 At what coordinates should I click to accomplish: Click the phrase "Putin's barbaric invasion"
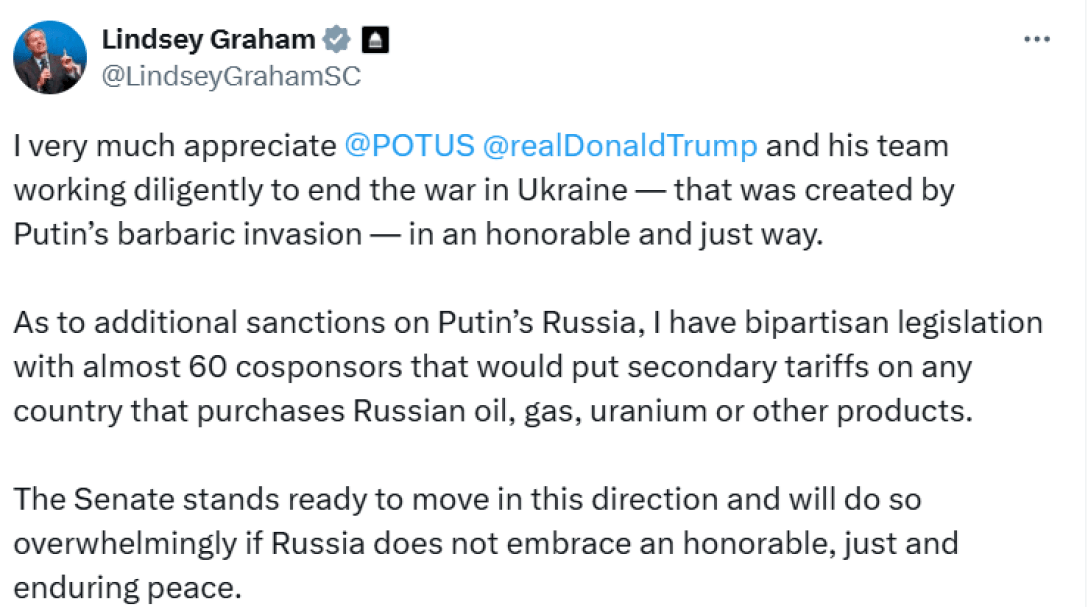pos(188,234)
